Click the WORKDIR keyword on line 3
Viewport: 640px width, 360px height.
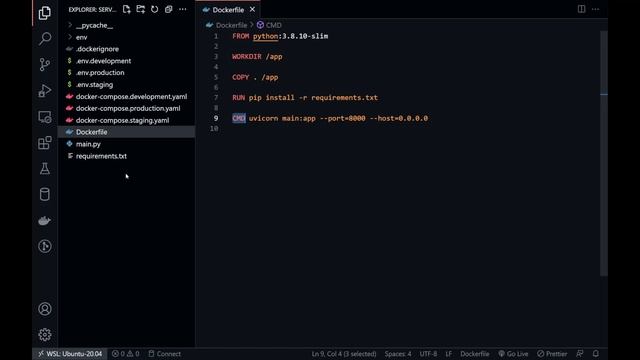coord(247,56)
